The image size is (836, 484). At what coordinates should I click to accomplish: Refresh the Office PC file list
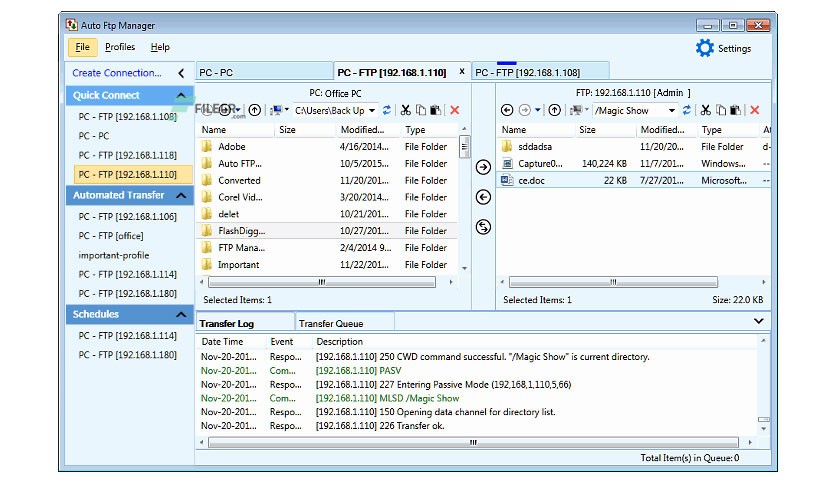click(387, 110)
